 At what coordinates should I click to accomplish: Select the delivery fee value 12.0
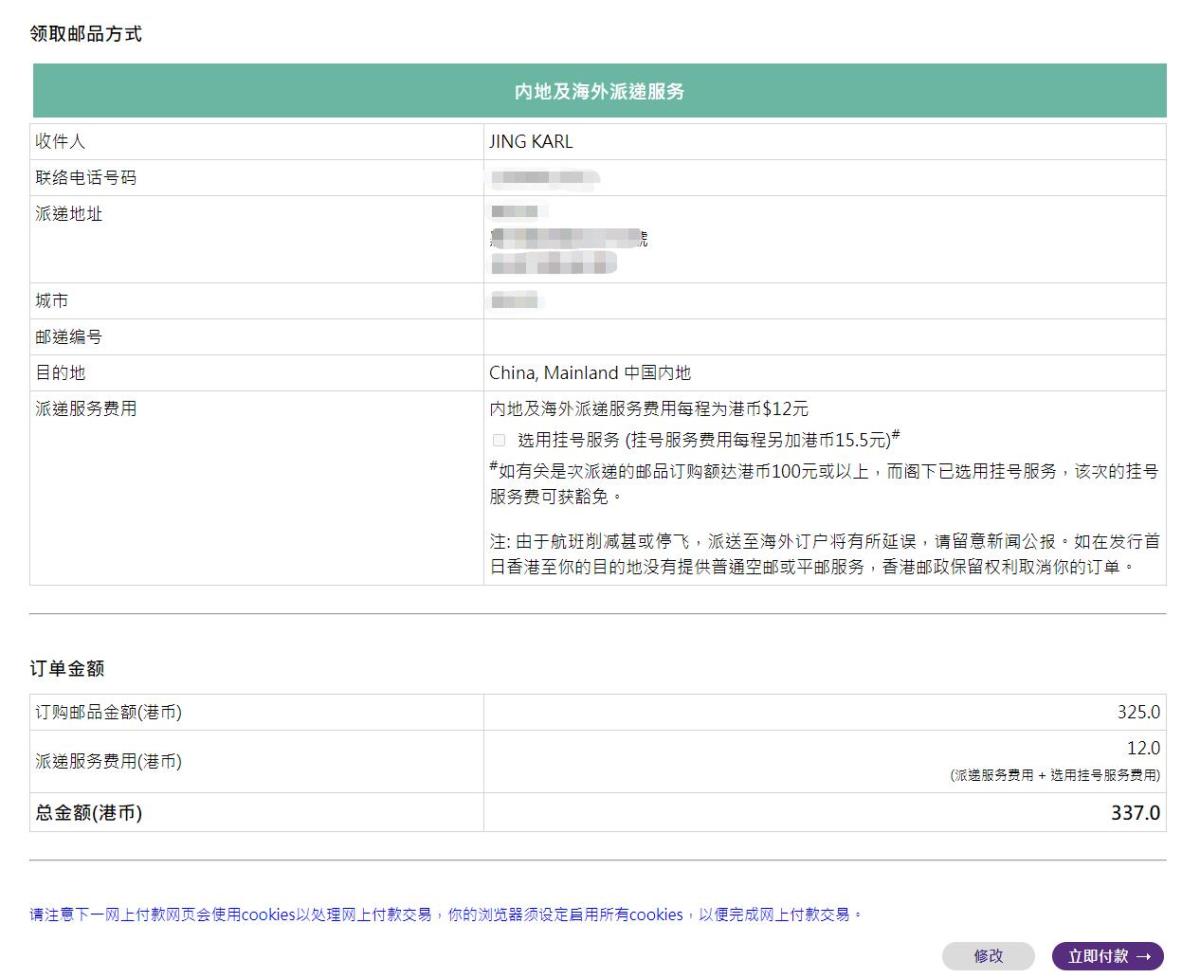point(1142,748)
